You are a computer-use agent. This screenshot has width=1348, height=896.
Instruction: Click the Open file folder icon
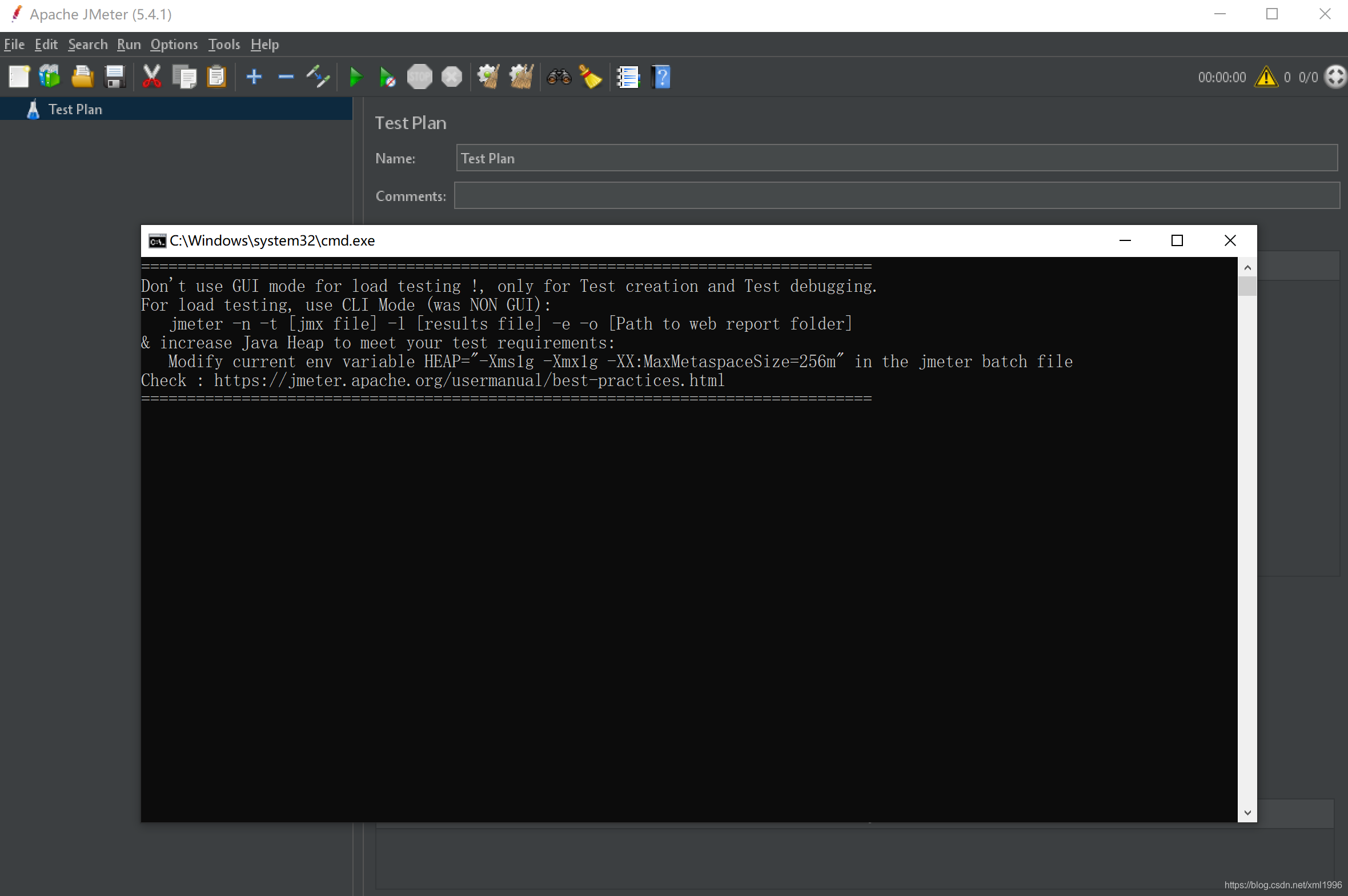click(82, 77)
